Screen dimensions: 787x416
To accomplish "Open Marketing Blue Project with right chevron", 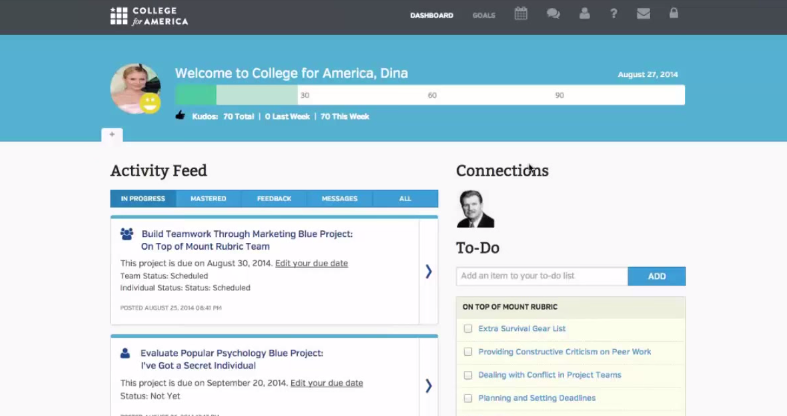I will pyautogui.click(x=428, y=271).
